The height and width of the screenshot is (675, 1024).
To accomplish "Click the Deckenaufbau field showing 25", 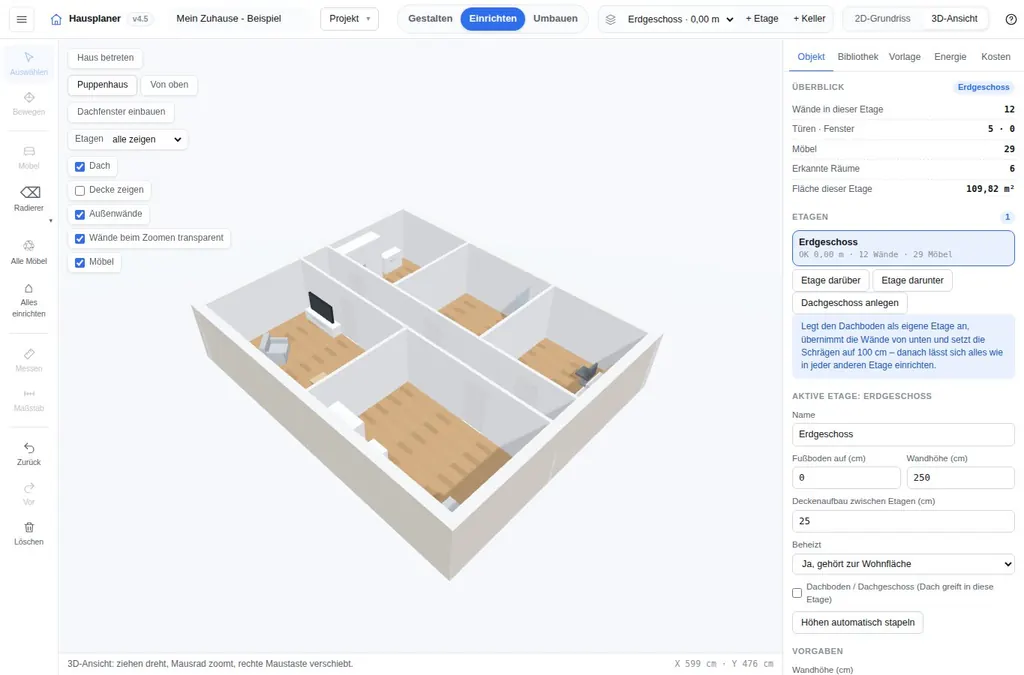I will point(903,522).
